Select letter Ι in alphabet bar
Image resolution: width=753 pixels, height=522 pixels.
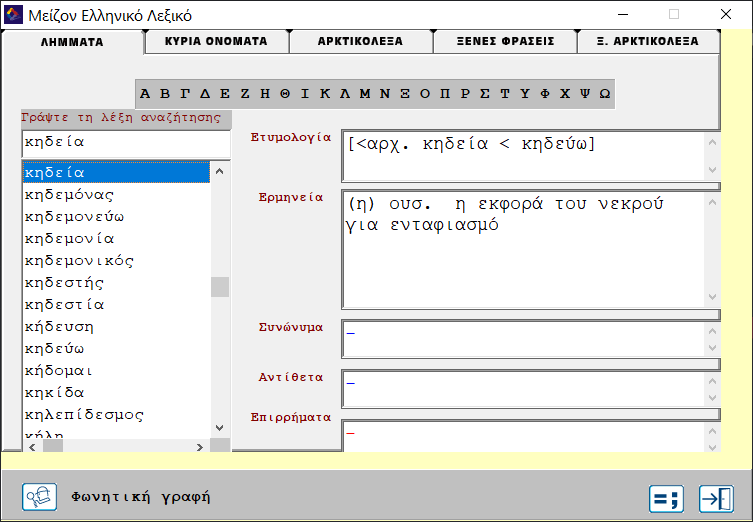(x=305, y=94)
